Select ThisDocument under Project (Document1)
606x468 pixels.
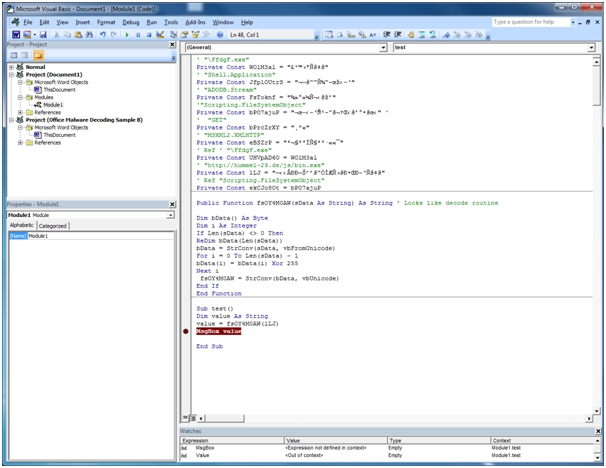pos(59,90)
